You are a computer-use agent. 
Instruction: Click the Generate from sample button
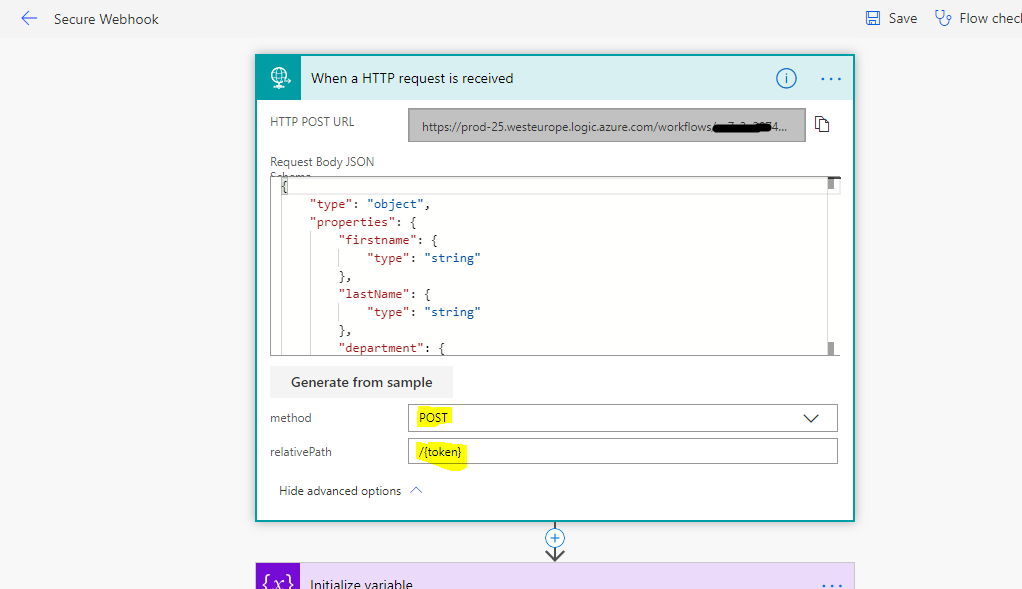361,381
